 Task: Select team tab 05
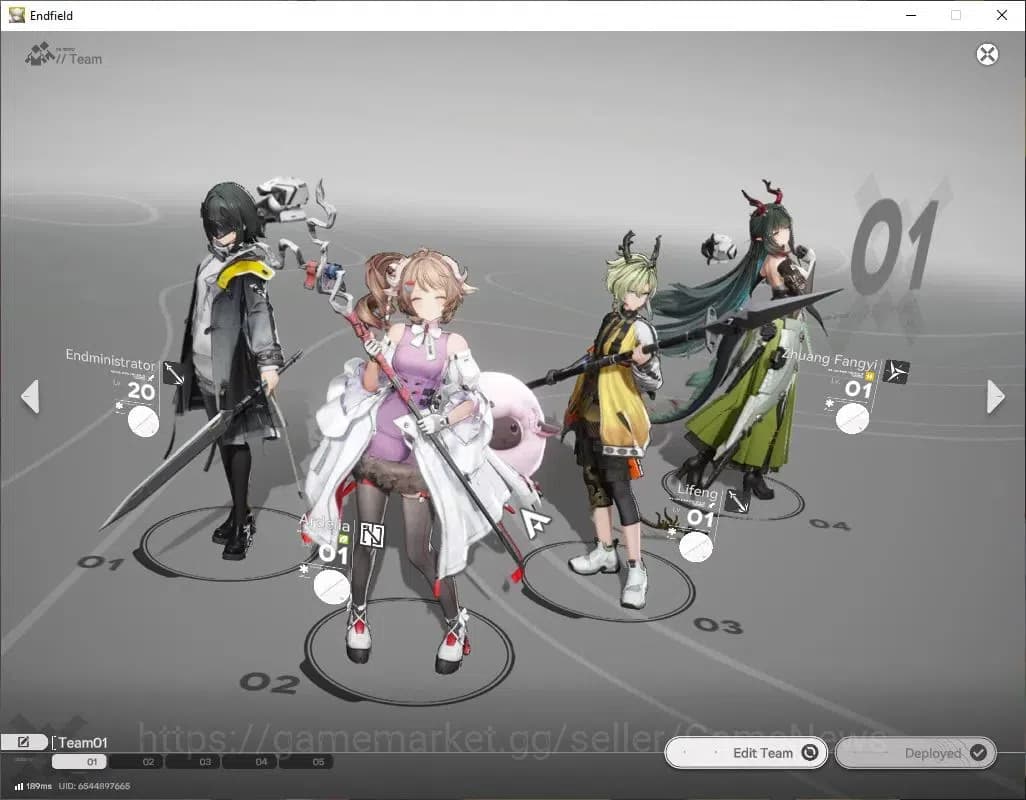click(x=307, y=761)
